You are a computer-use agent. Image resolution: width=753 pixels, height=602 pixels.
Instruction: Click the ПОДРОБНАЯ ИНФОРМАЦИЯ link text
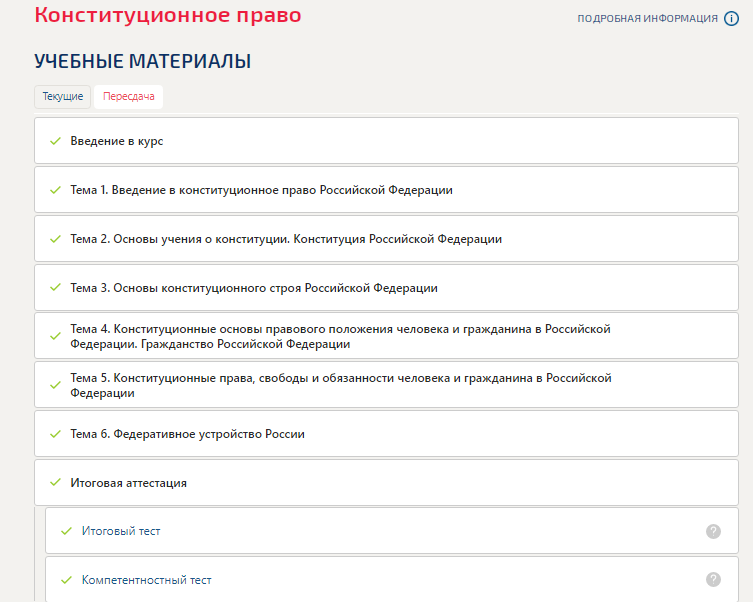[x=647, y=19]
